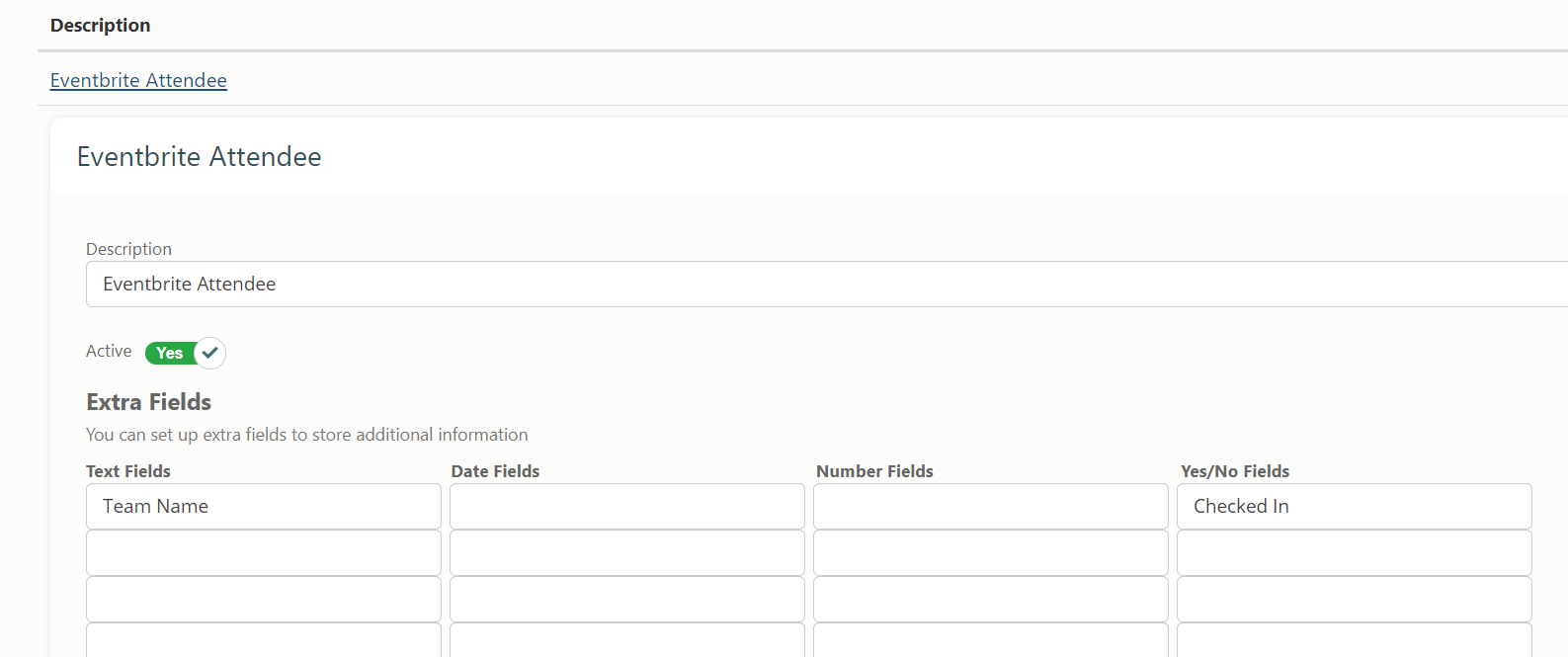Click the first Number Fields input
Image resolution: width=1568 pixels, height=657 pixels.
pos(991,506)
